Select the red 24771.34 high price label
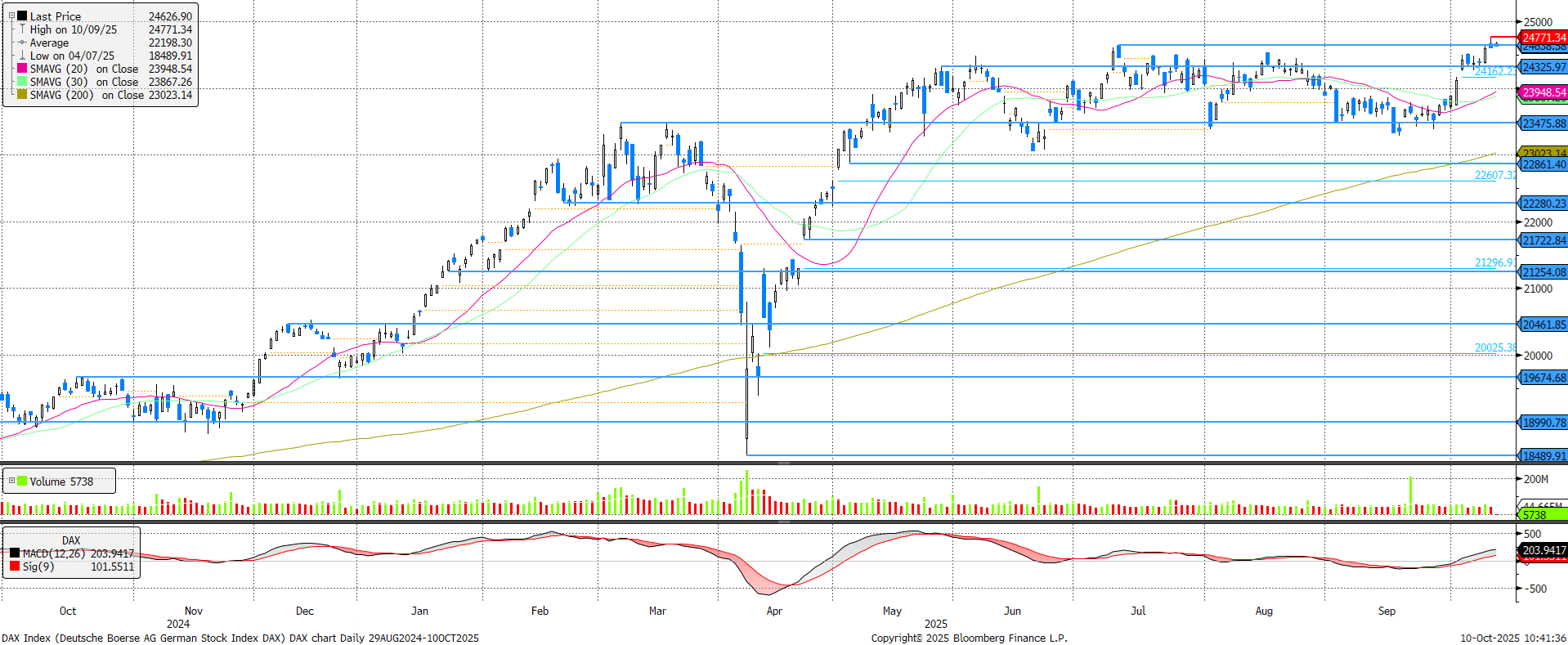The height and width of the screenshot is (645, 1568). pyautogui.click(x=1543, y=38)
